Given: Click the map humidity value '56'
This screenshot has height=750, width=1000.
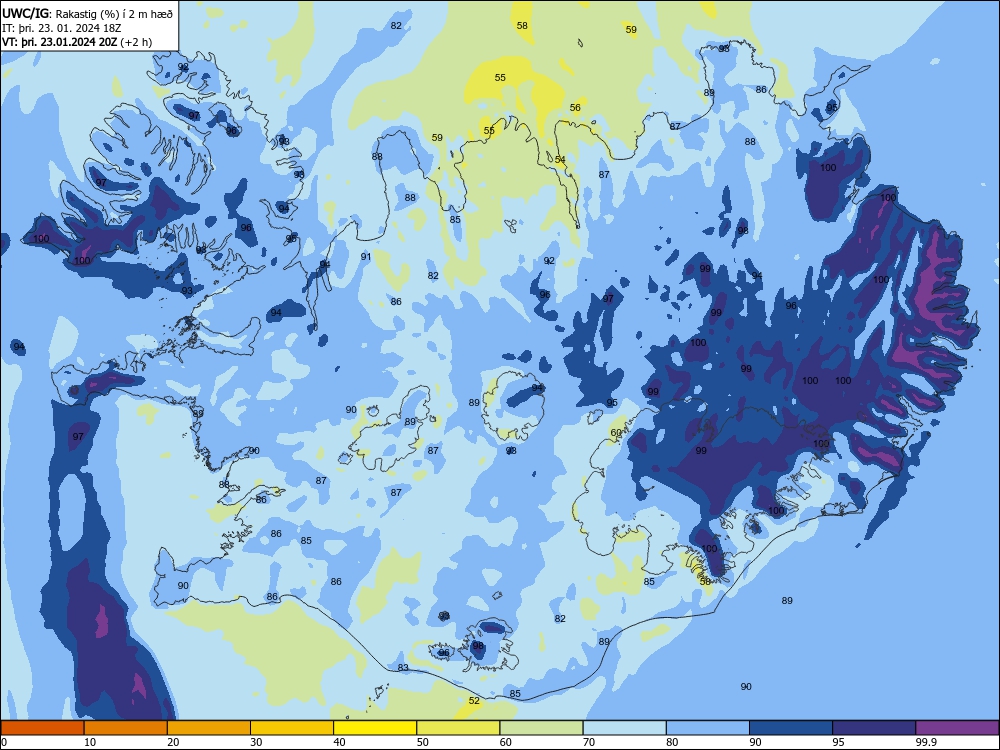Looking at the screenshot, I should coord(575,108).
